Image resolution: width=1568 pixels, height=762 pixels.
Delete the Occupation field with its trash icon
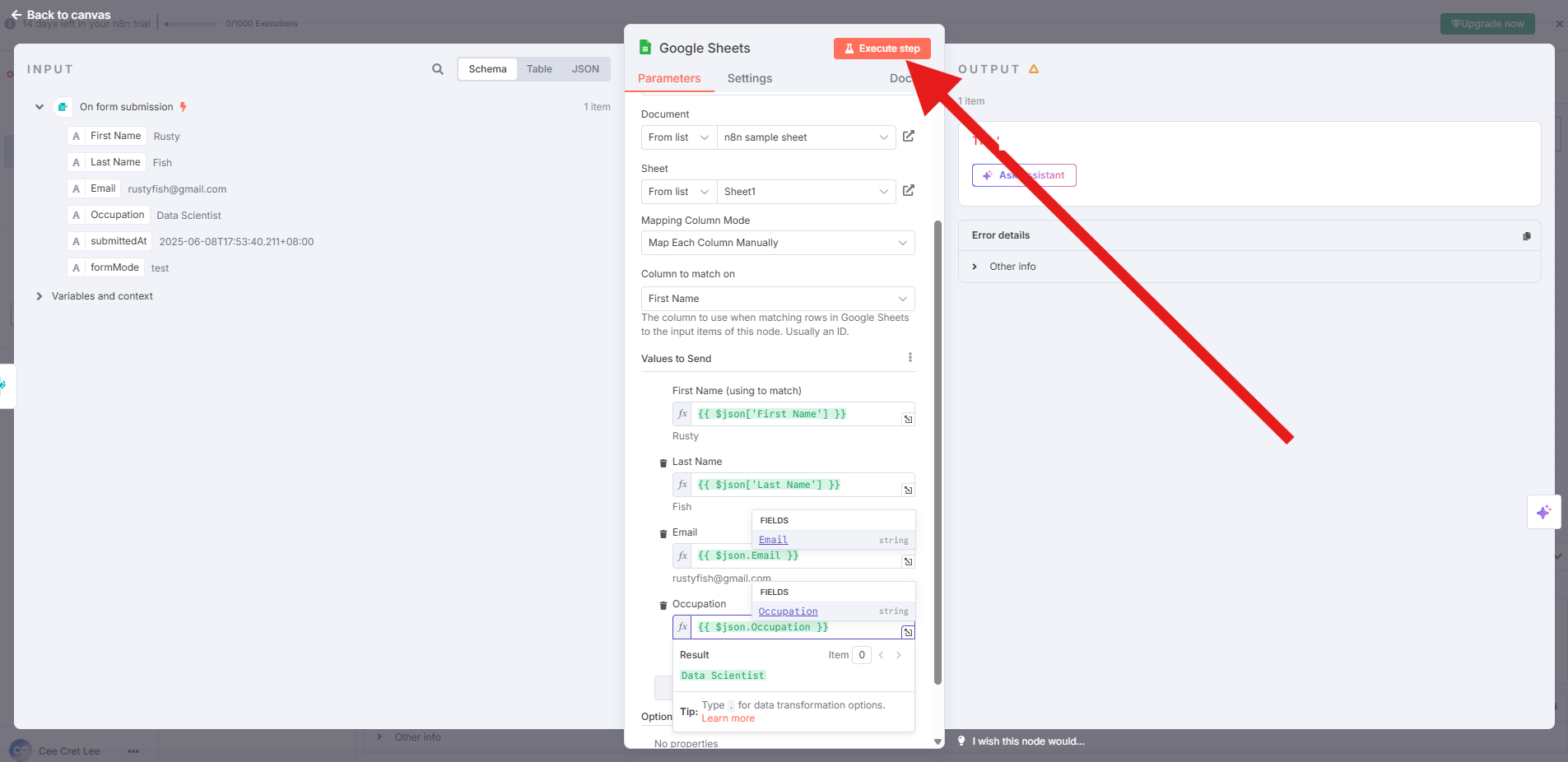(x=664, y=605)
